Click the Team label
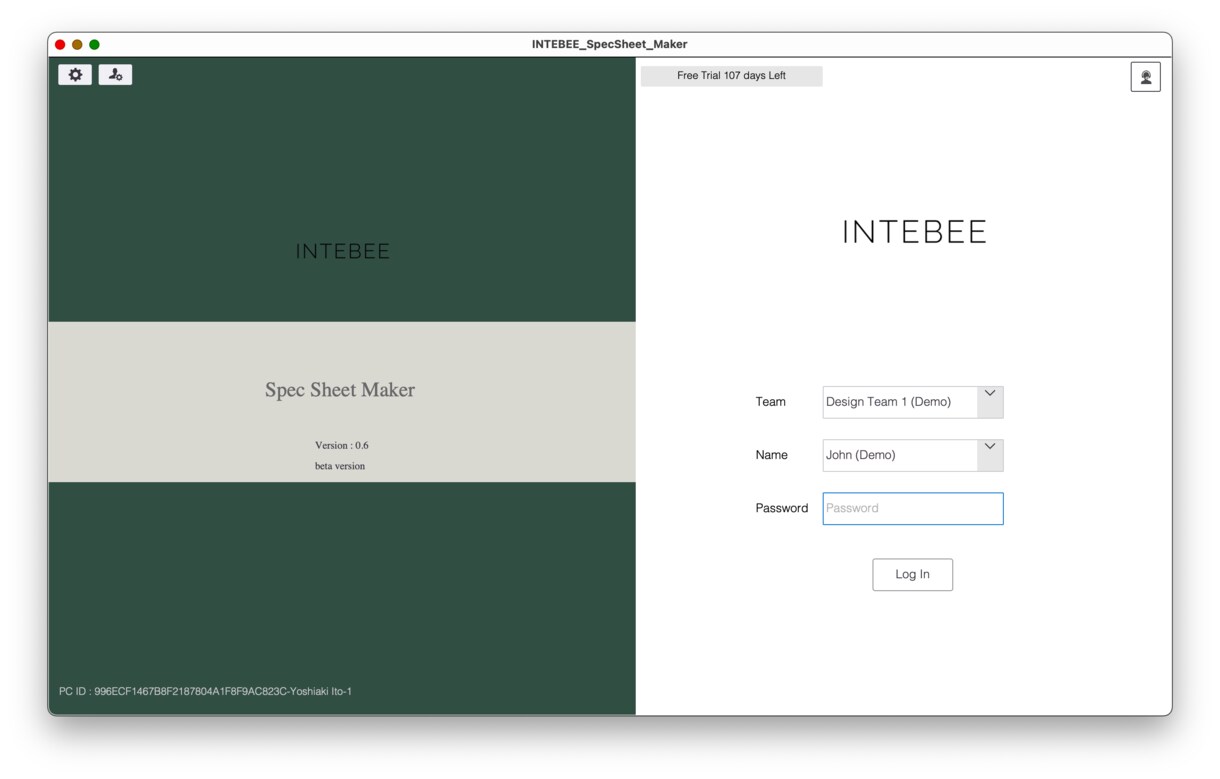The height and width of the screenshot is (779, 1220). (x=771, y=402)
